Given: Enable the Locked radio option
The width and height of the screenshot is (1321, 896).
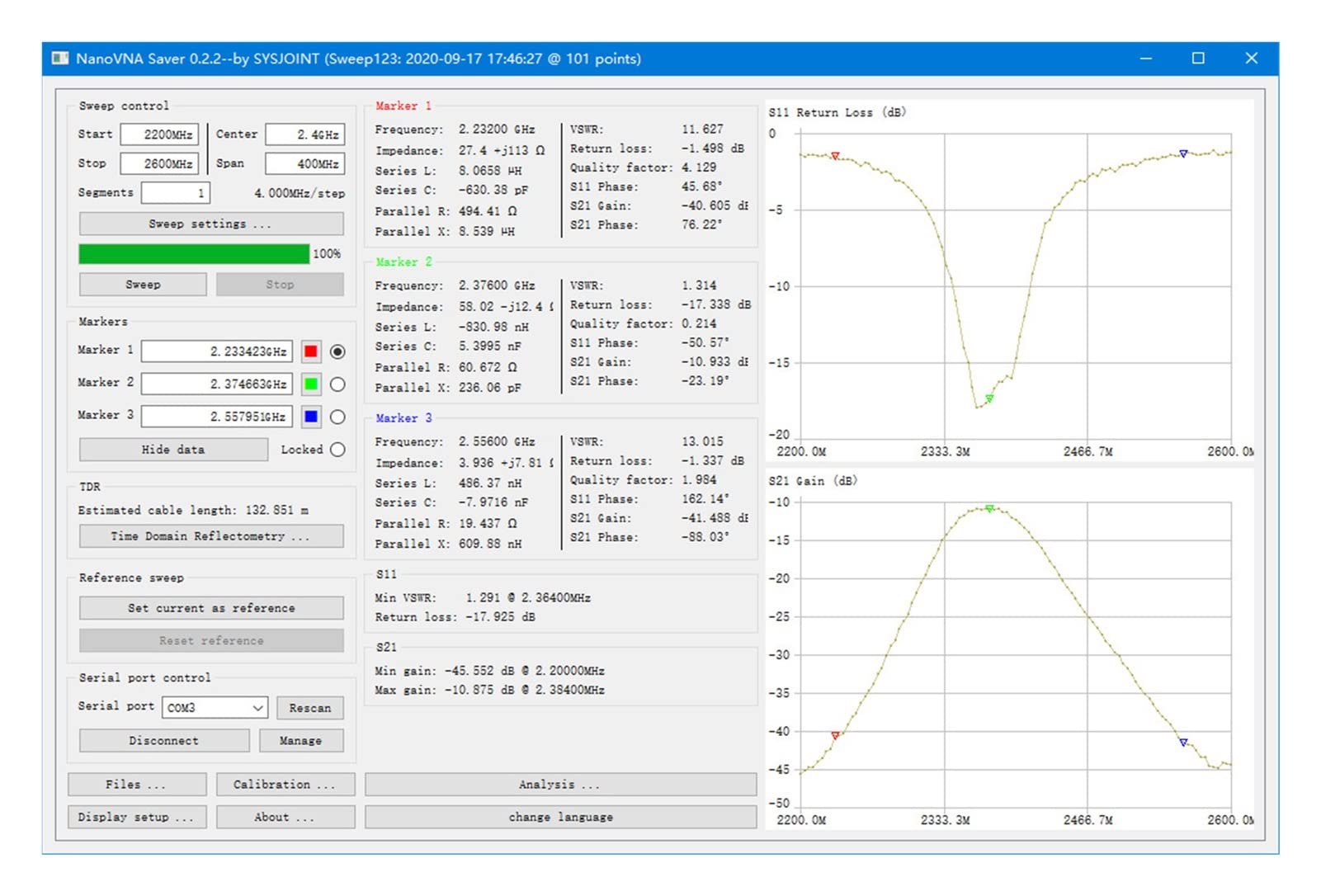Looking at the screenshot, I should pos(337,450).
